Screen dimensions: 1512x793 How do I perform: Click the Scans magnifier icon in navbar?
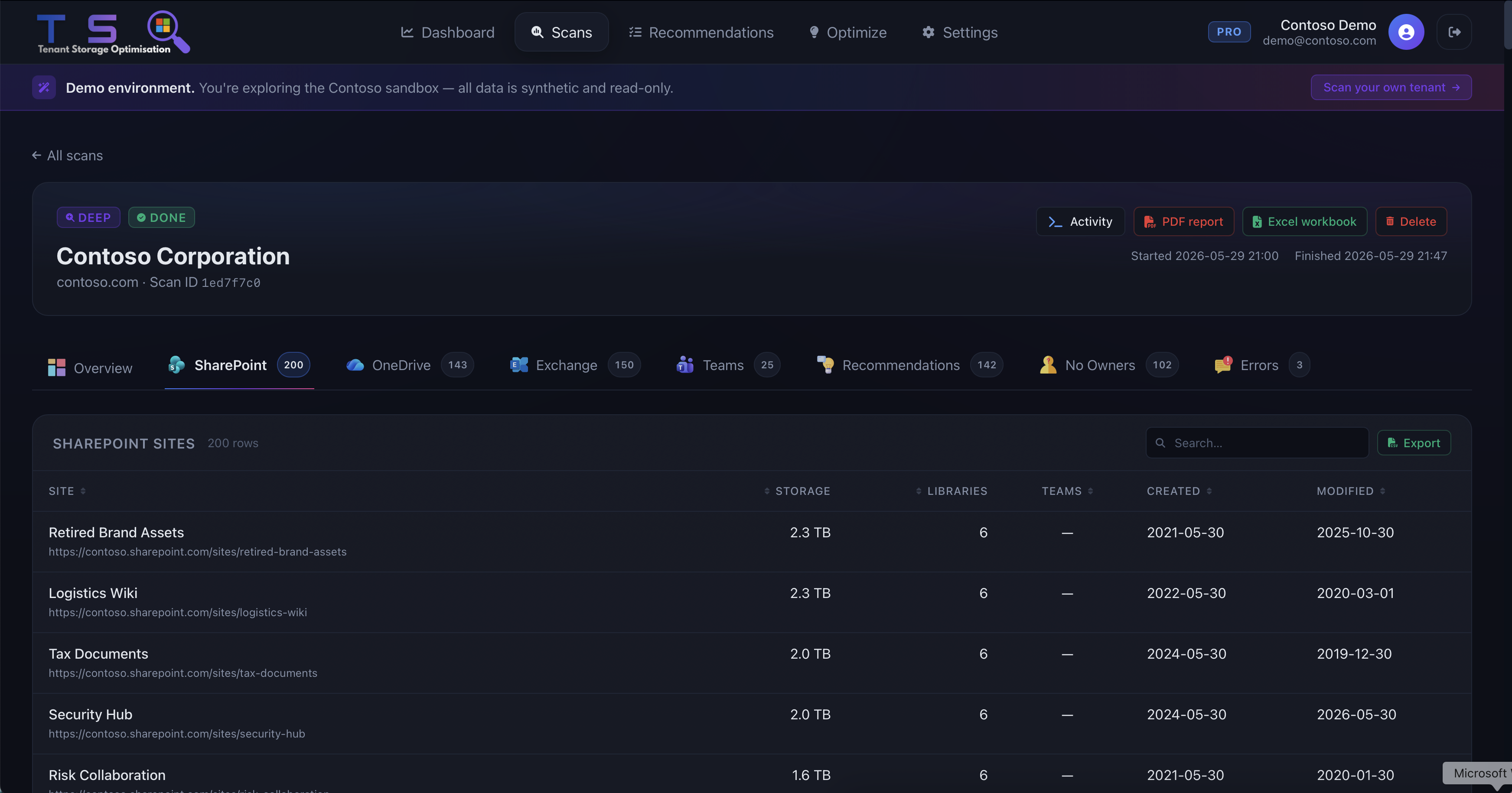(537, 32)
